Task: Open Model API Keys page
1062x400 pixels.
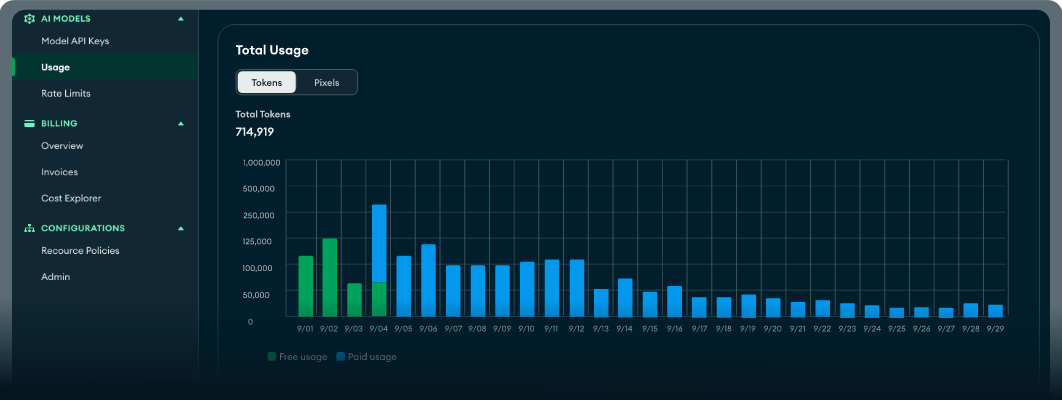Action: point(75,41)
